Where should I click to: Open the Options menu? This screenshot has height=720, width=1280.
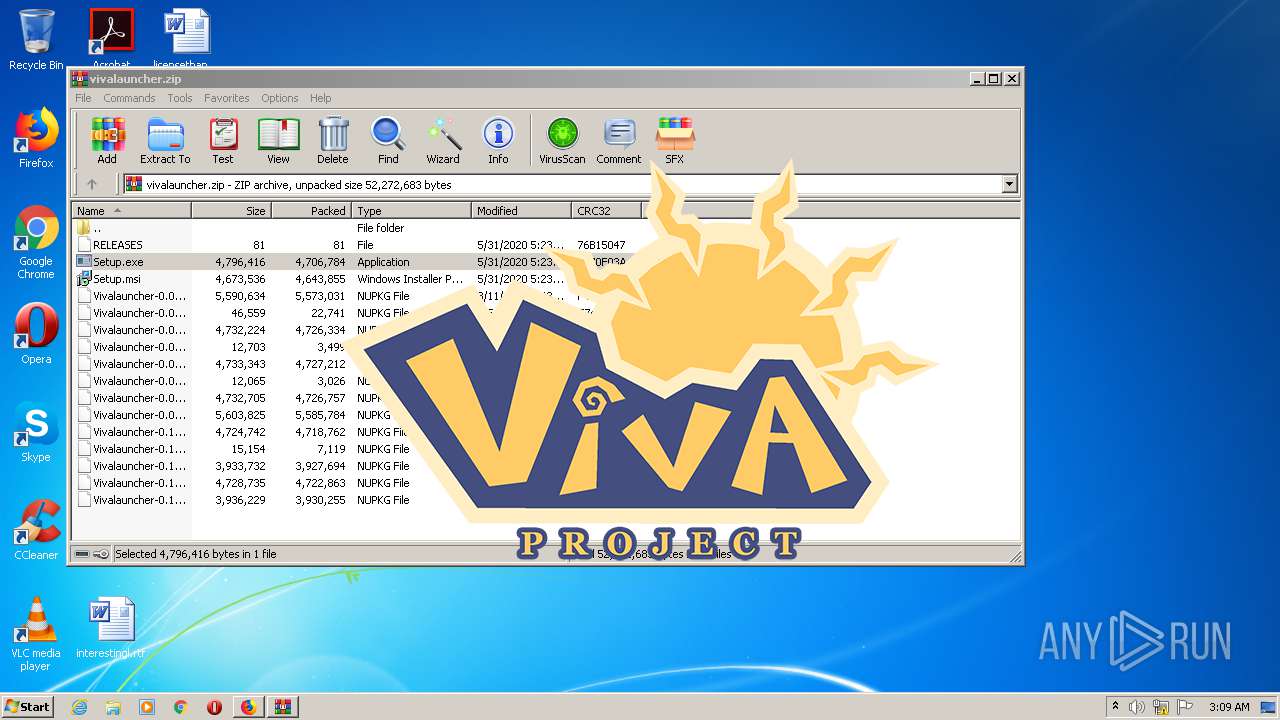pyautogui.click(x=280, y=98)
